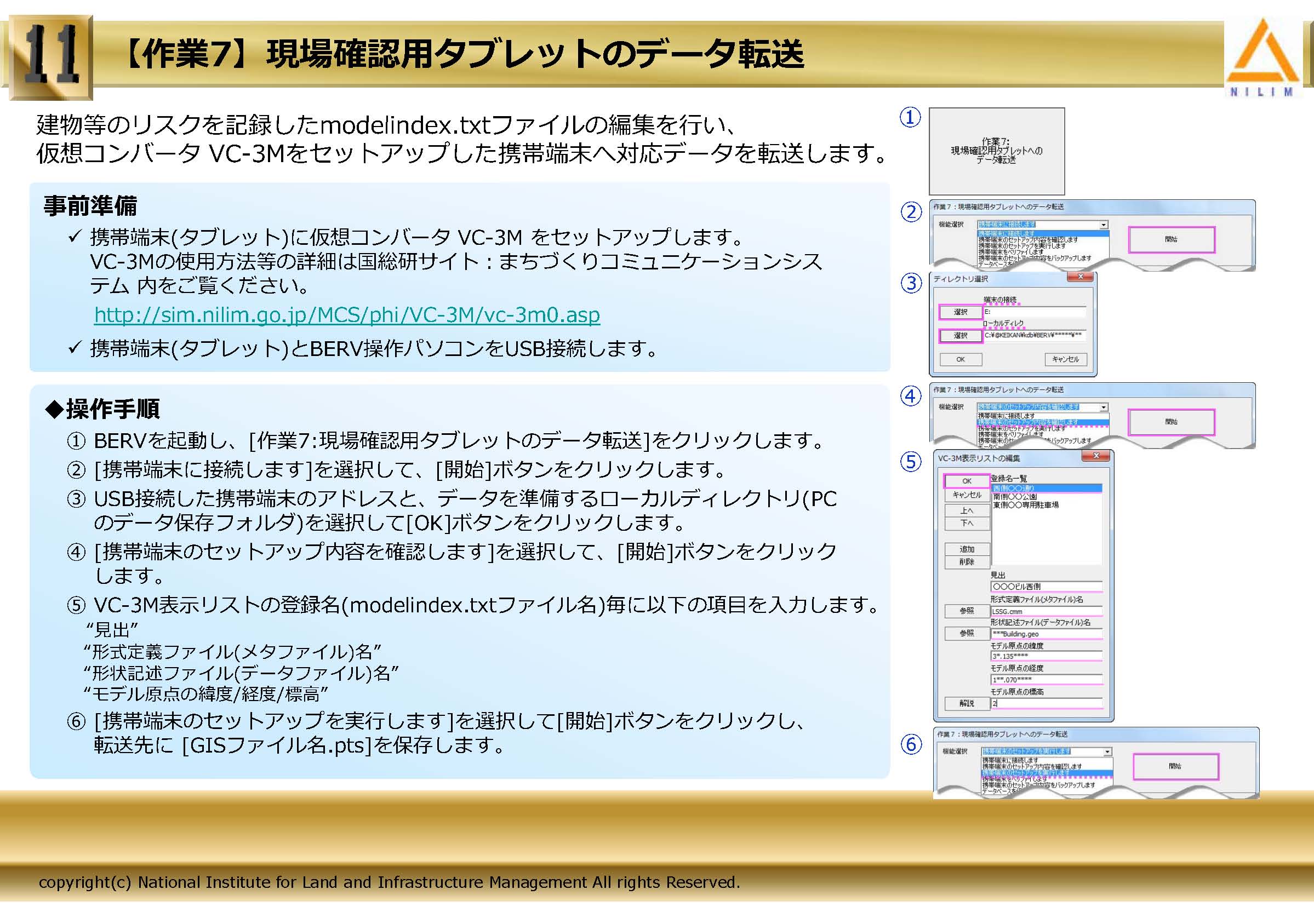Click the ***Building.geo data file field
This screenshot has height=924, width=1314.
[1047, 634]
